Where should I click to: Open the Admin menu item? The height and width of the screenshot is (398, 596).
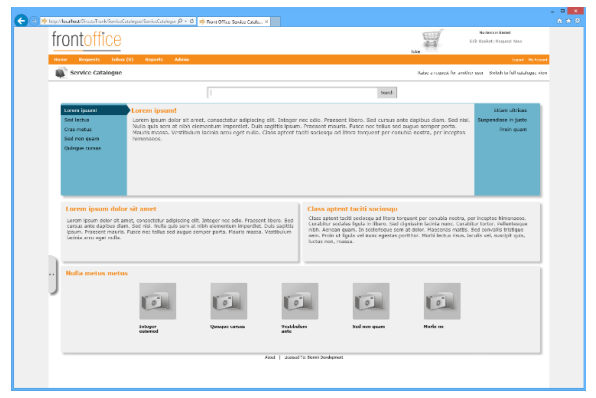coord(182,60)
